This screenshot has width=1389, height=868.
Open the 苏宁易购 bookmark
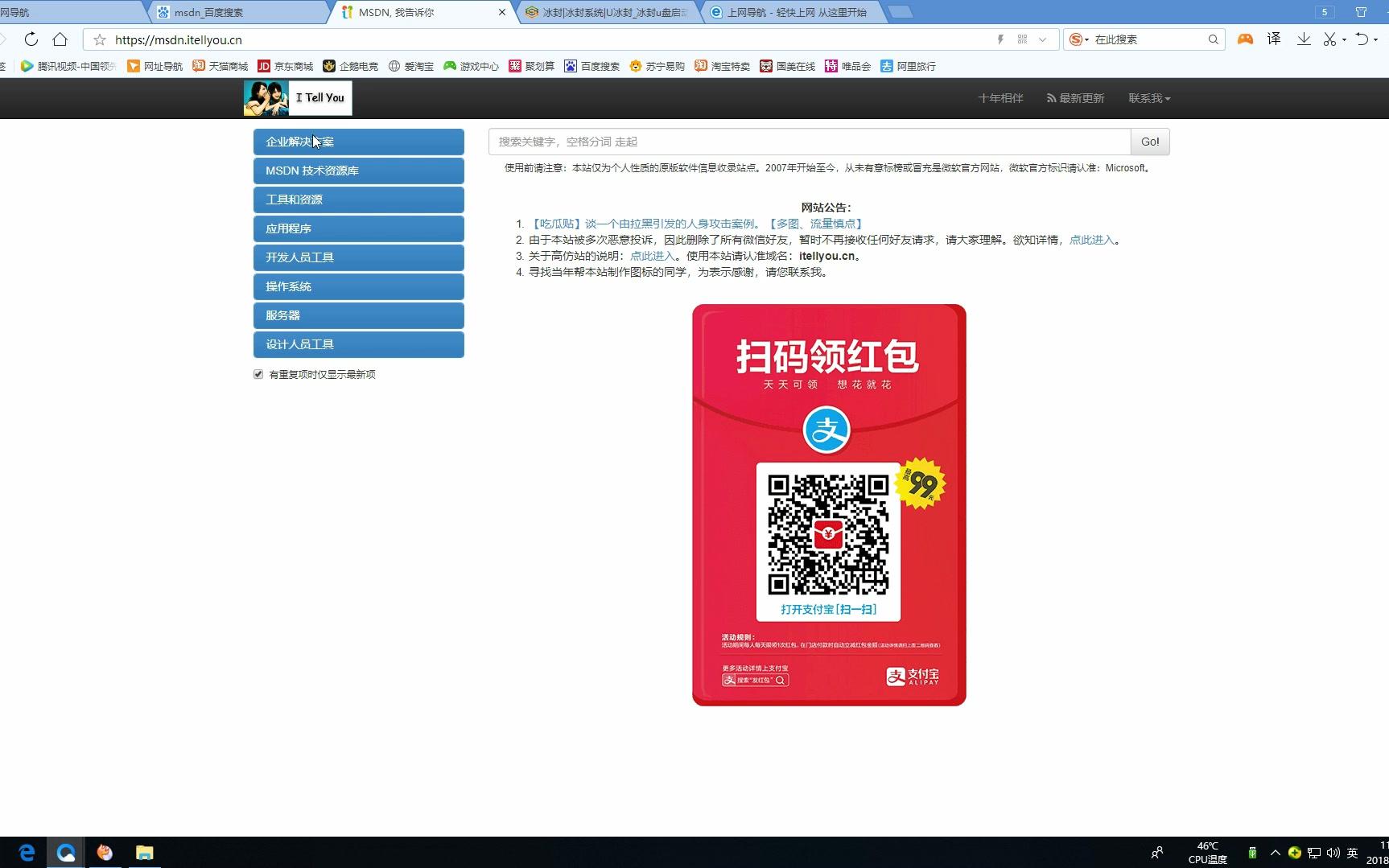(657, 66)
